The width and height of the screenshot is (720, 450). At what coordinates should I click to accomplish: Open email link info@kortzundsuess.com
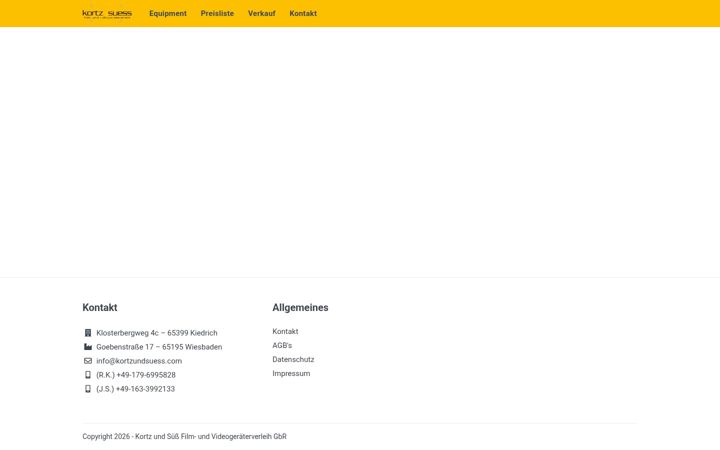click(x=139, y=361)
